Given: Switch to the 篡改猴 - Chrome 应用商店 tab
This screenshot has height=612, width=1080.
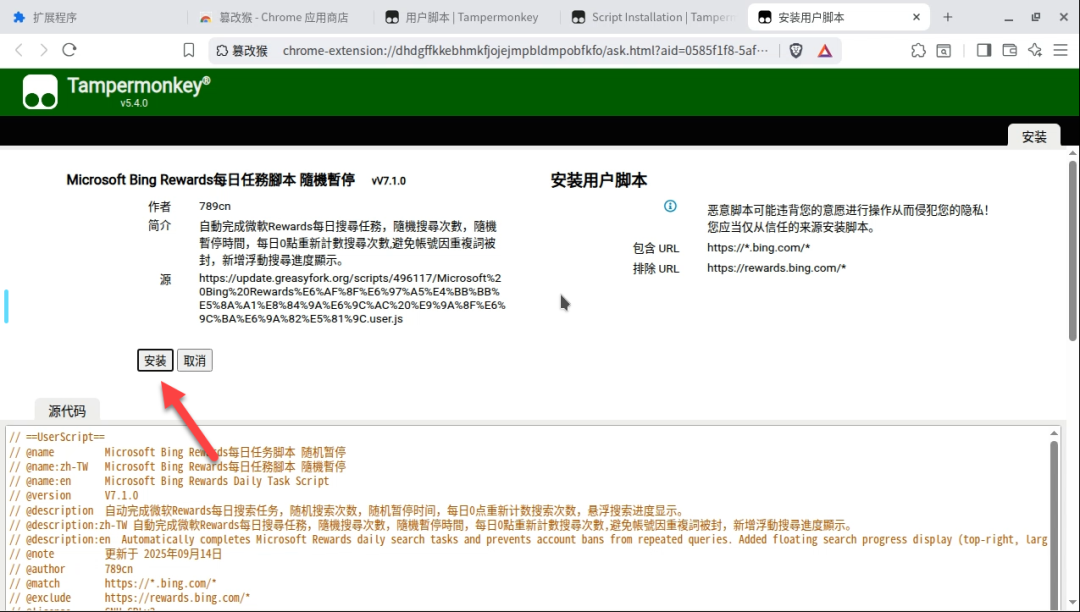Looking at the screenshot, I should 279,17.
